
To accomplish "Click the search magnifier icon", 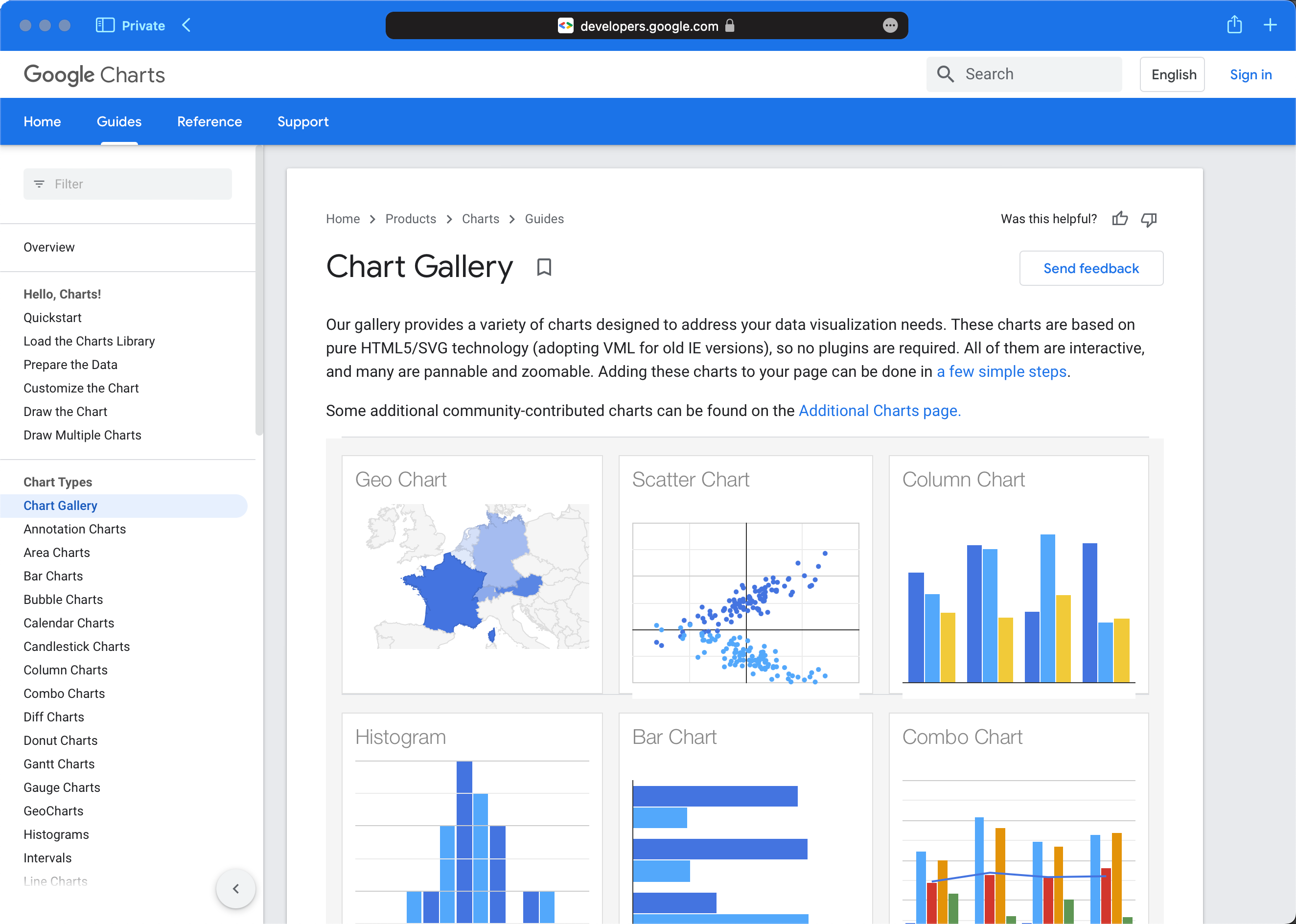I will (945, 74).
